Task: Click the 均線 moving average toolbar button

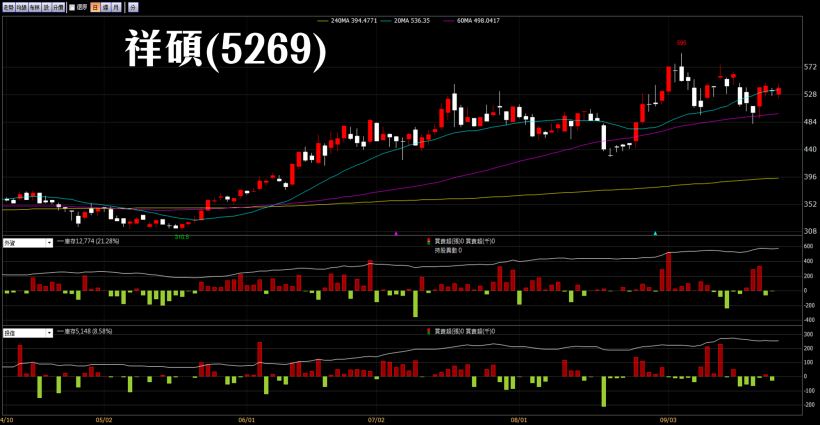Action: pyautogui.click(x=21, y=7)
